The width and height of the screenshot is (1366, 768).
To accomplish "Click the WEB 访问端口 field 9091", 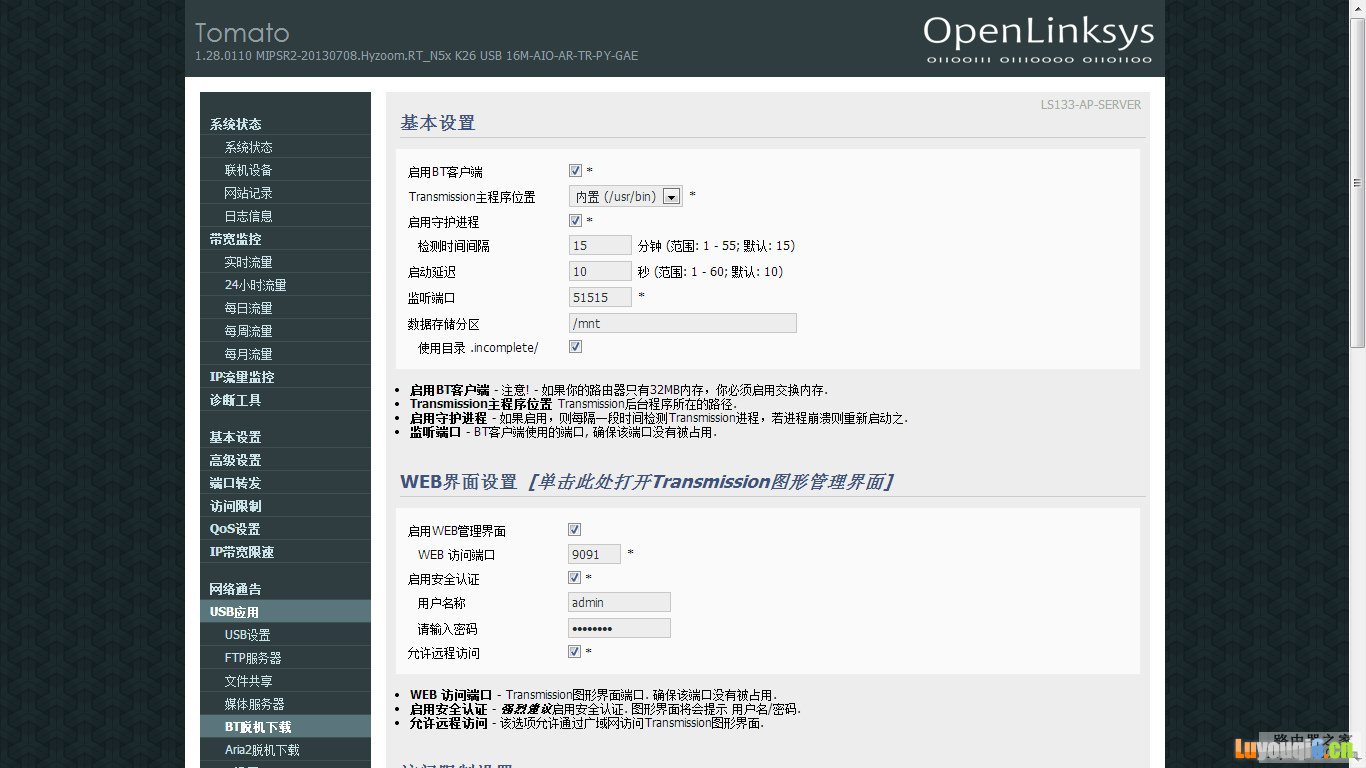I will tap(594, 554).
